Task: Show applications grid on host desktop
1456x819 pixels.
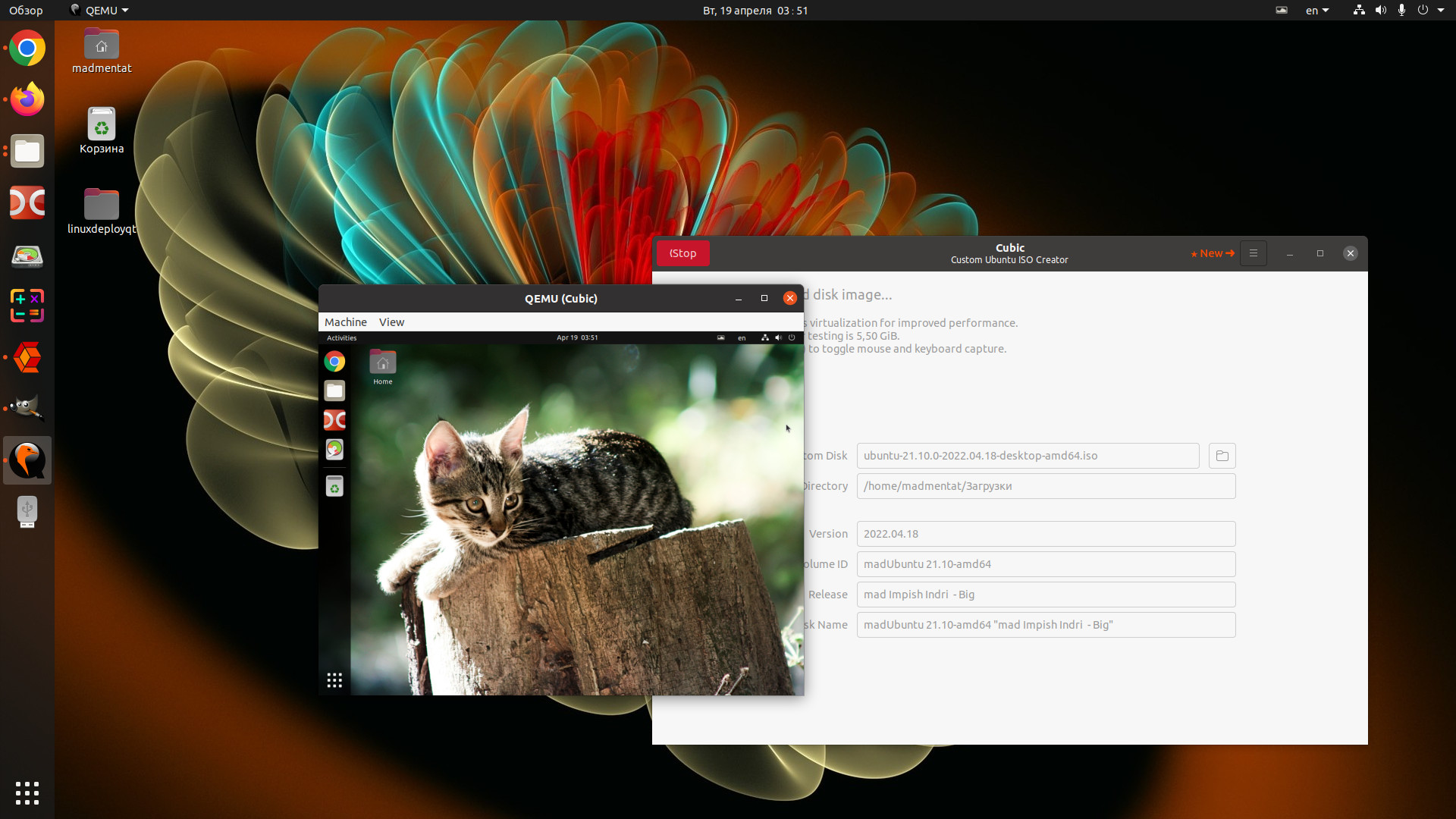Action: [27, 792]
